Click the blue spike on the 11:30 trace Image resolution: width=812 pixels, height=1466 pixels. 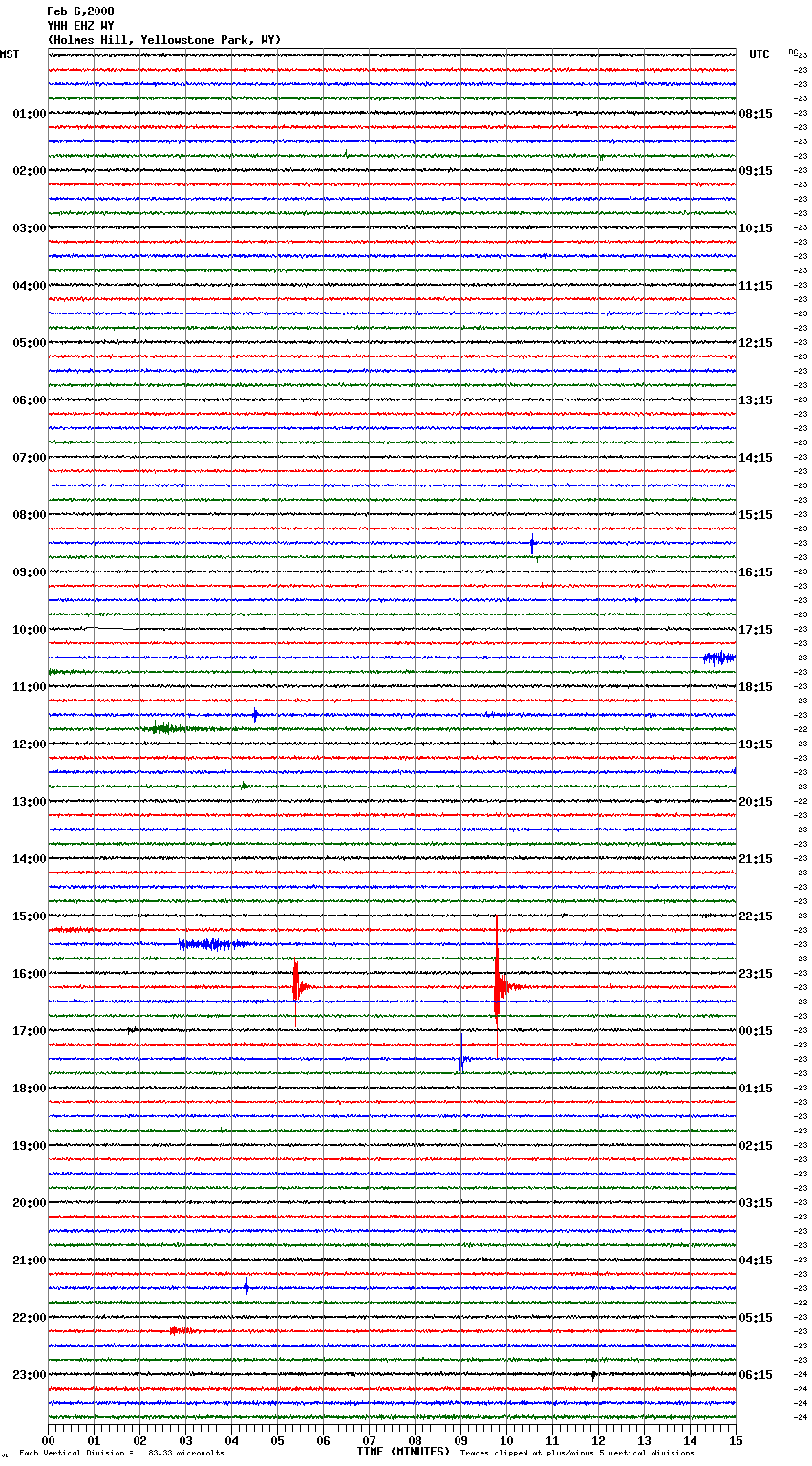pyautogui.click(x=255, y=714)
